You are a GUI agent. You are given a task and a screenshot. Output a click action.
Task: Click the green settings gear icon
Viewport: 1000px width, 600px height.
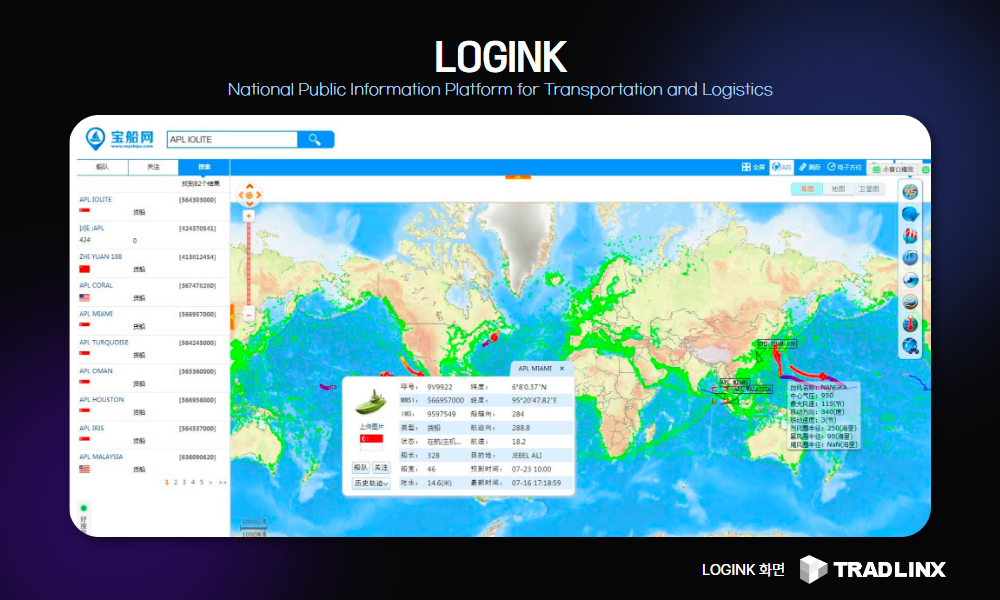tap(925, 170)
